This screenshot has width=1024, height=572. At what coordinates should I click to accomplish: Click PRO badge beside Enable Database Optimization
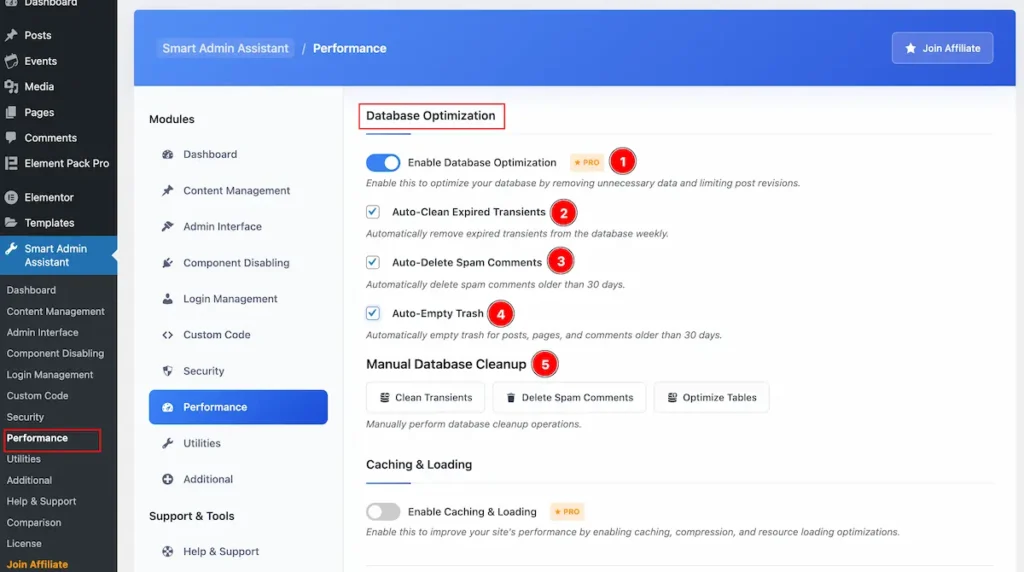tap(587, 163)
